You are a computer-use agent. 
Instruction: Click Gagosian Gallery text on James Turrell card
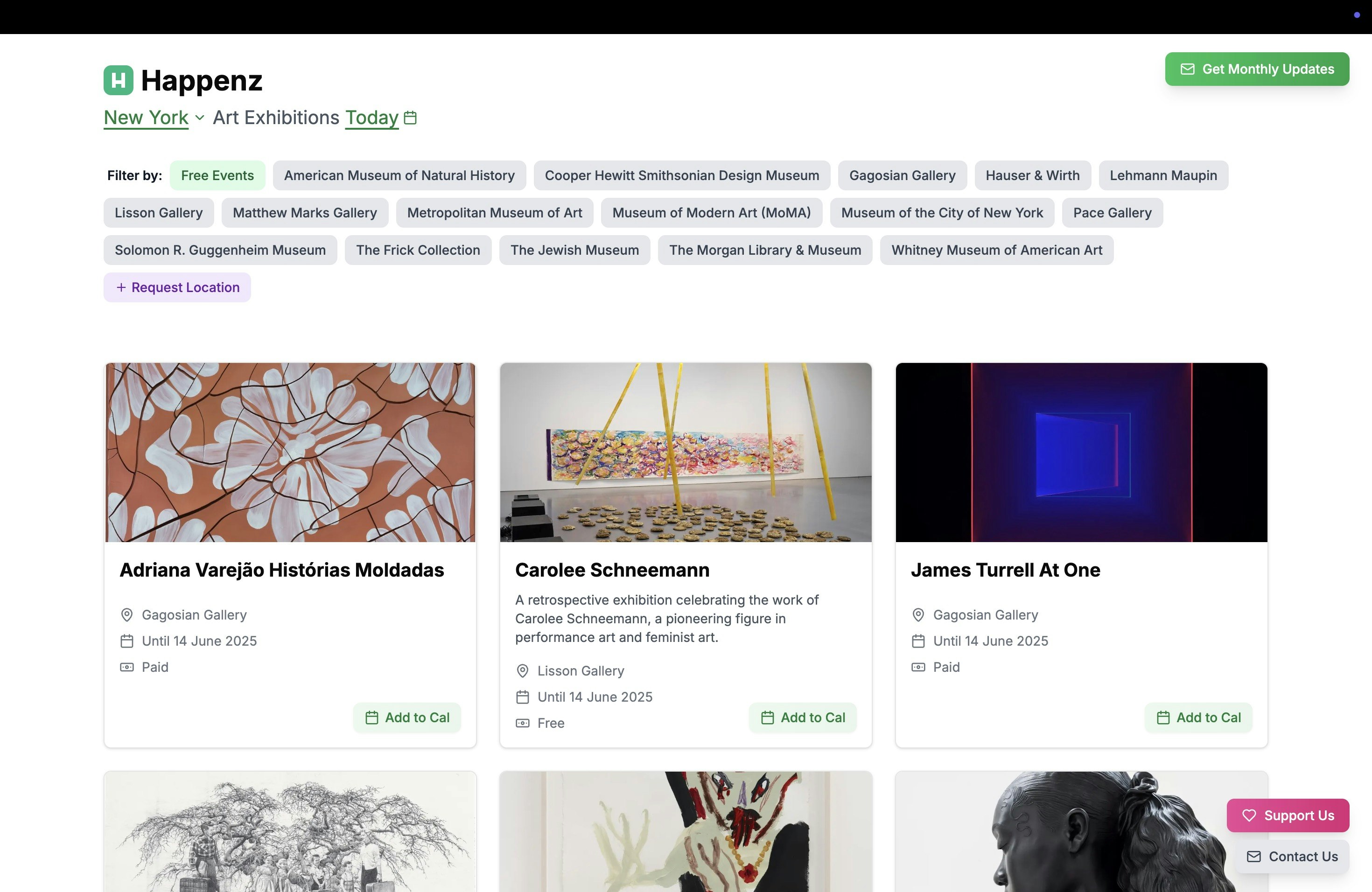pyautogui.click(x=985, y=615)
